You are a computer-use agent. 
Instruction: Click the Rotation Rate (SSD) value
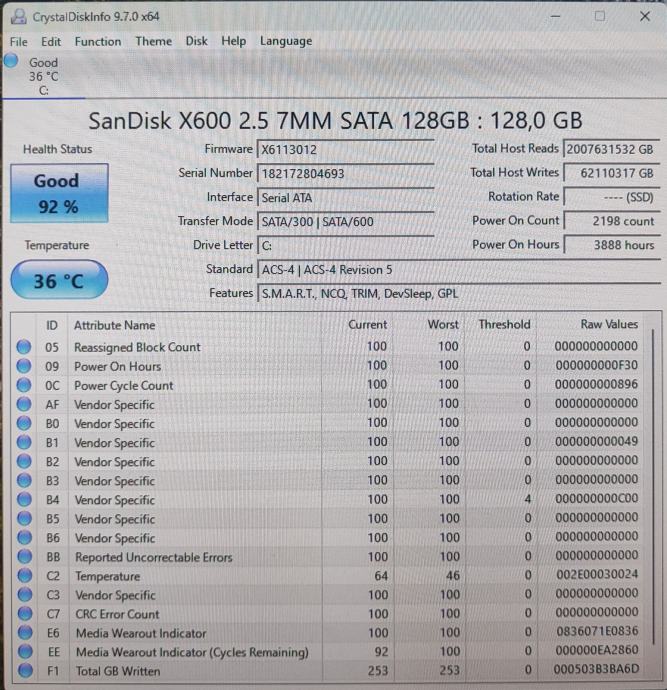click(x=611, y=197)
